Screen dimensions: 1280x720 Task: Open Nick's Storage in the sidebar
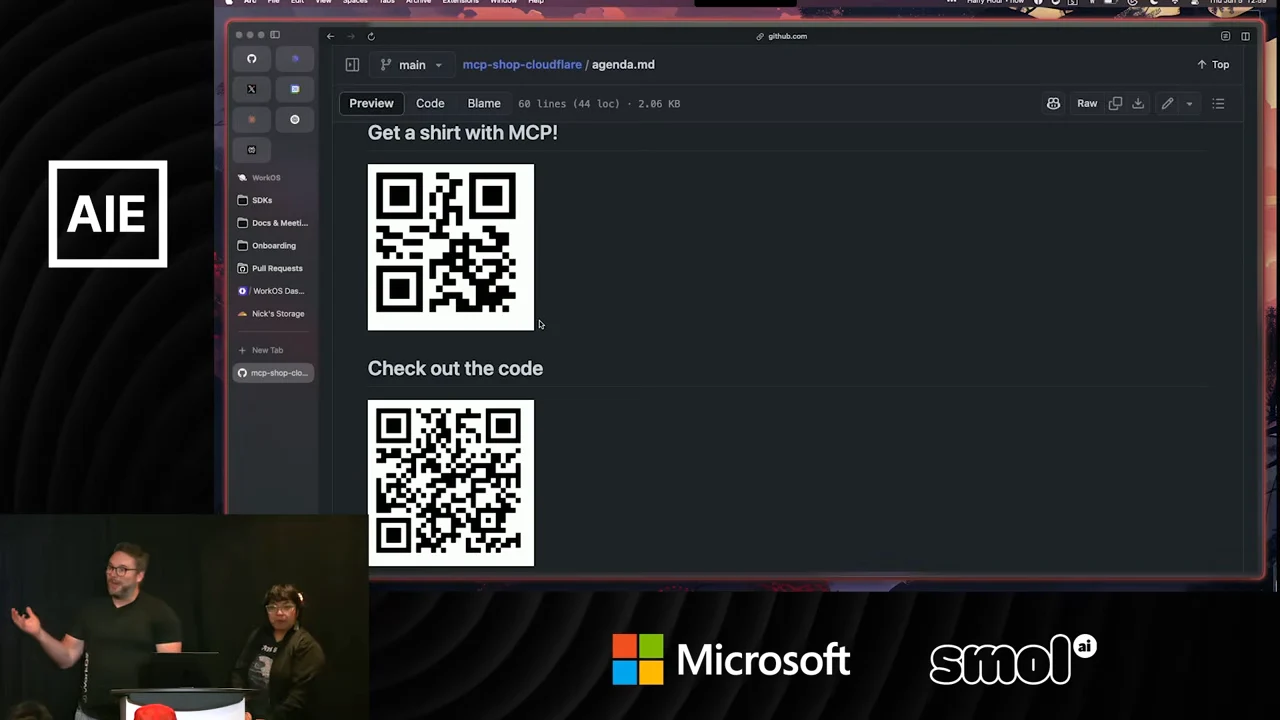click(x=273, y=314)
